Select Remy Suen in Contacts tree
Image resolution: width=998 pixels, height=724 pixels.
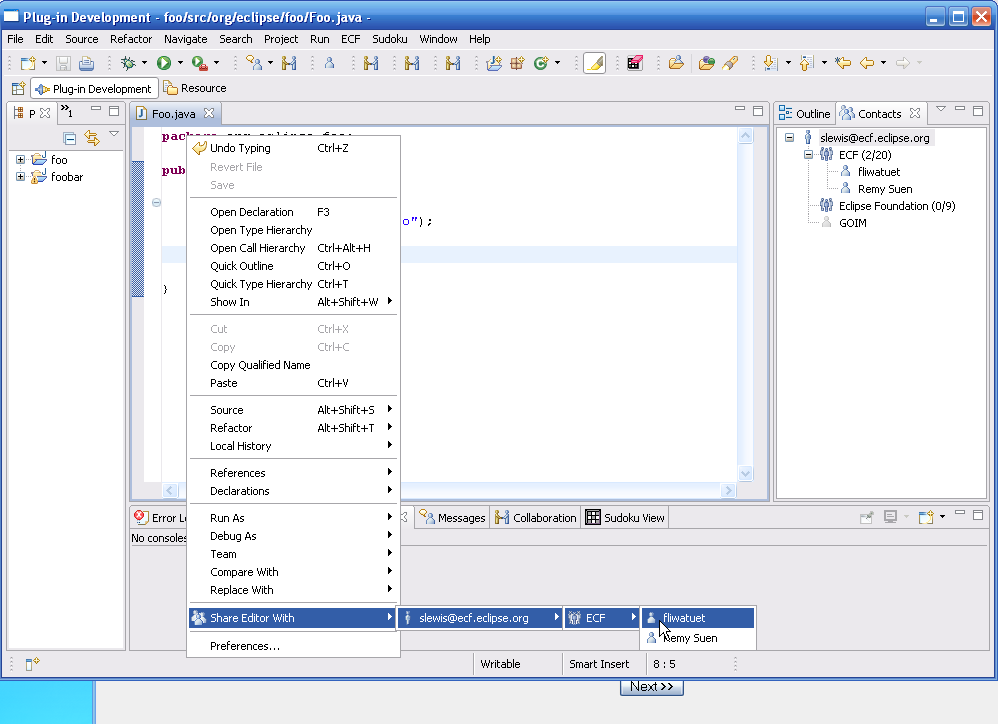coord(885,189)
